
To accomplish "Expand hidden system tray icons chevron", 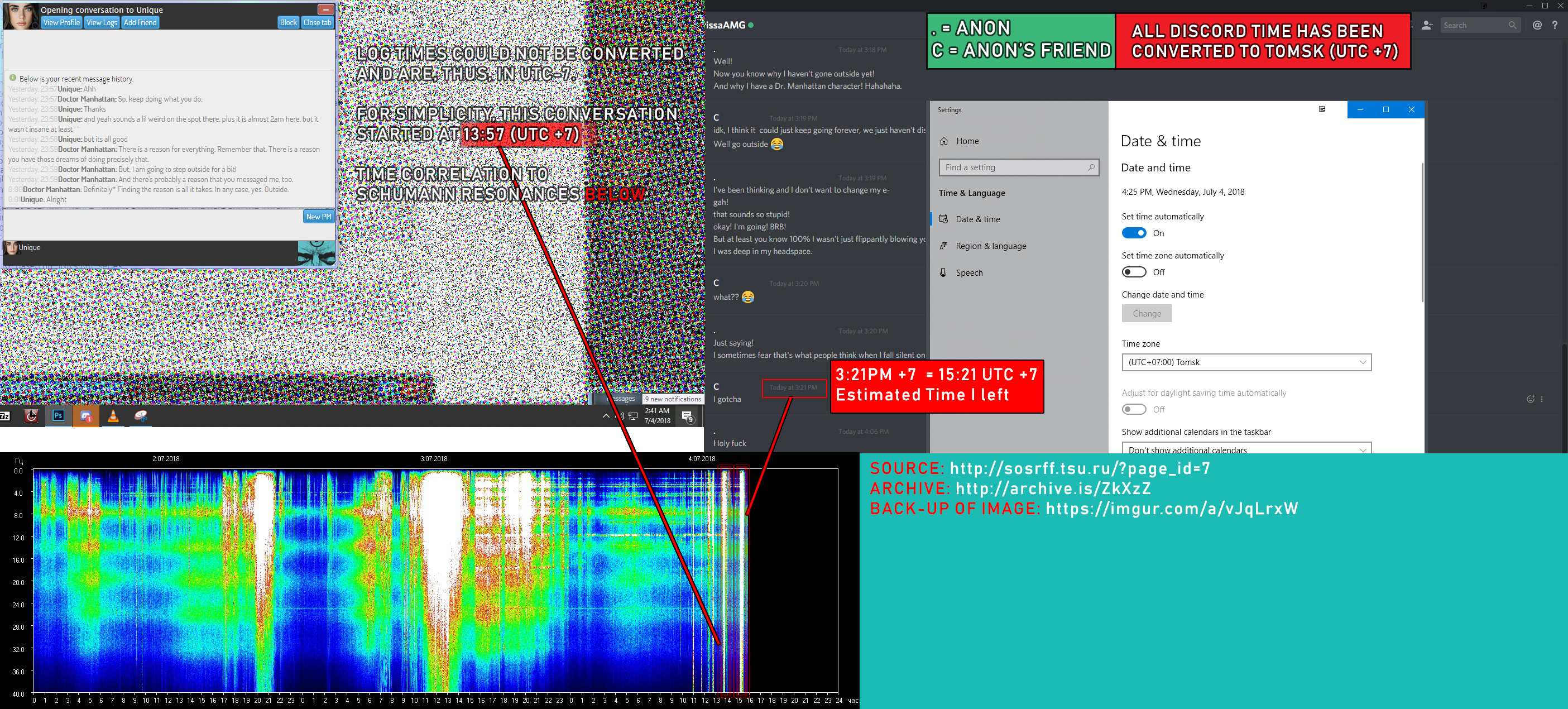I will tap(606, 416).
